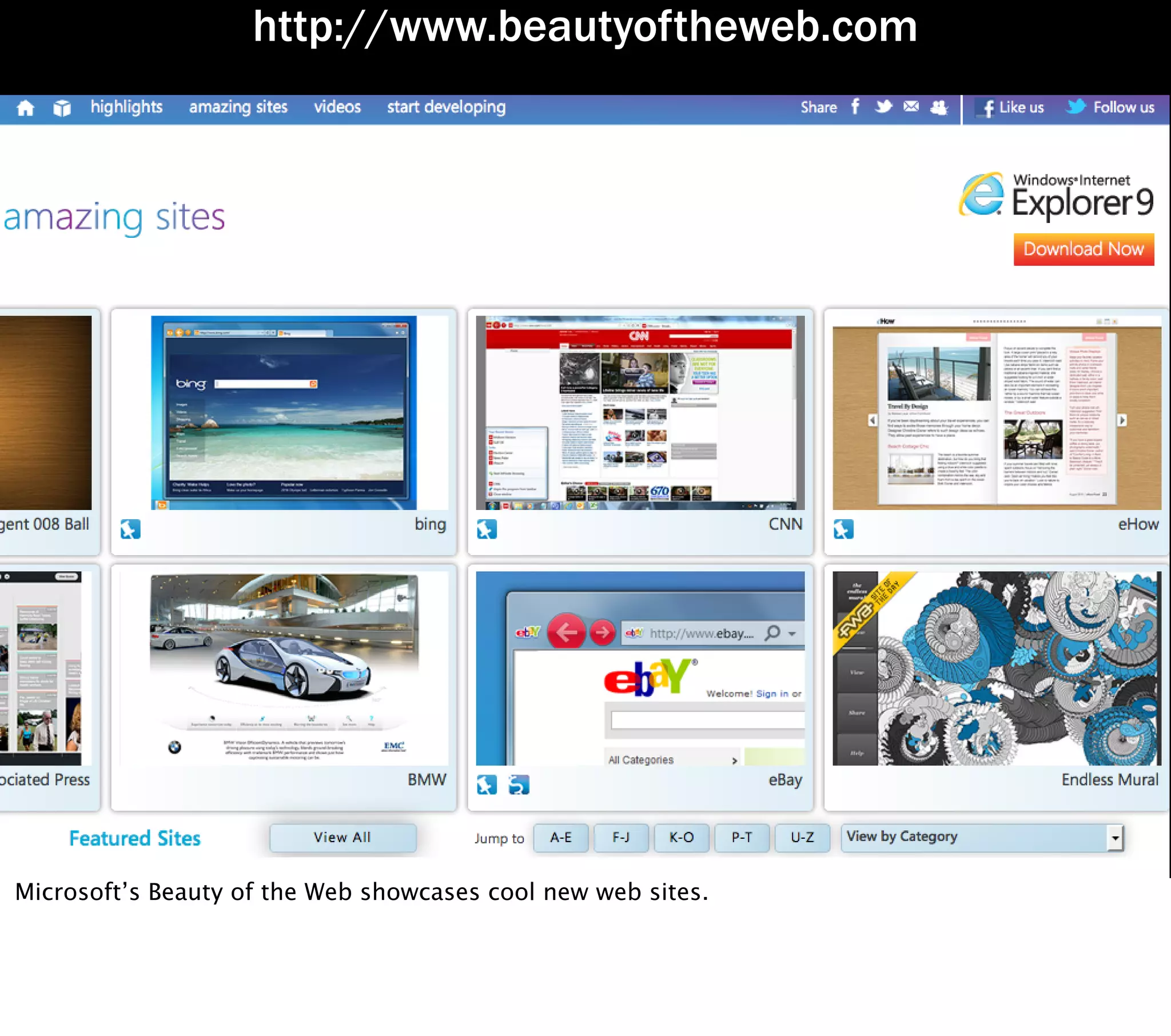Jump to sites A-E

pos(560,838)
